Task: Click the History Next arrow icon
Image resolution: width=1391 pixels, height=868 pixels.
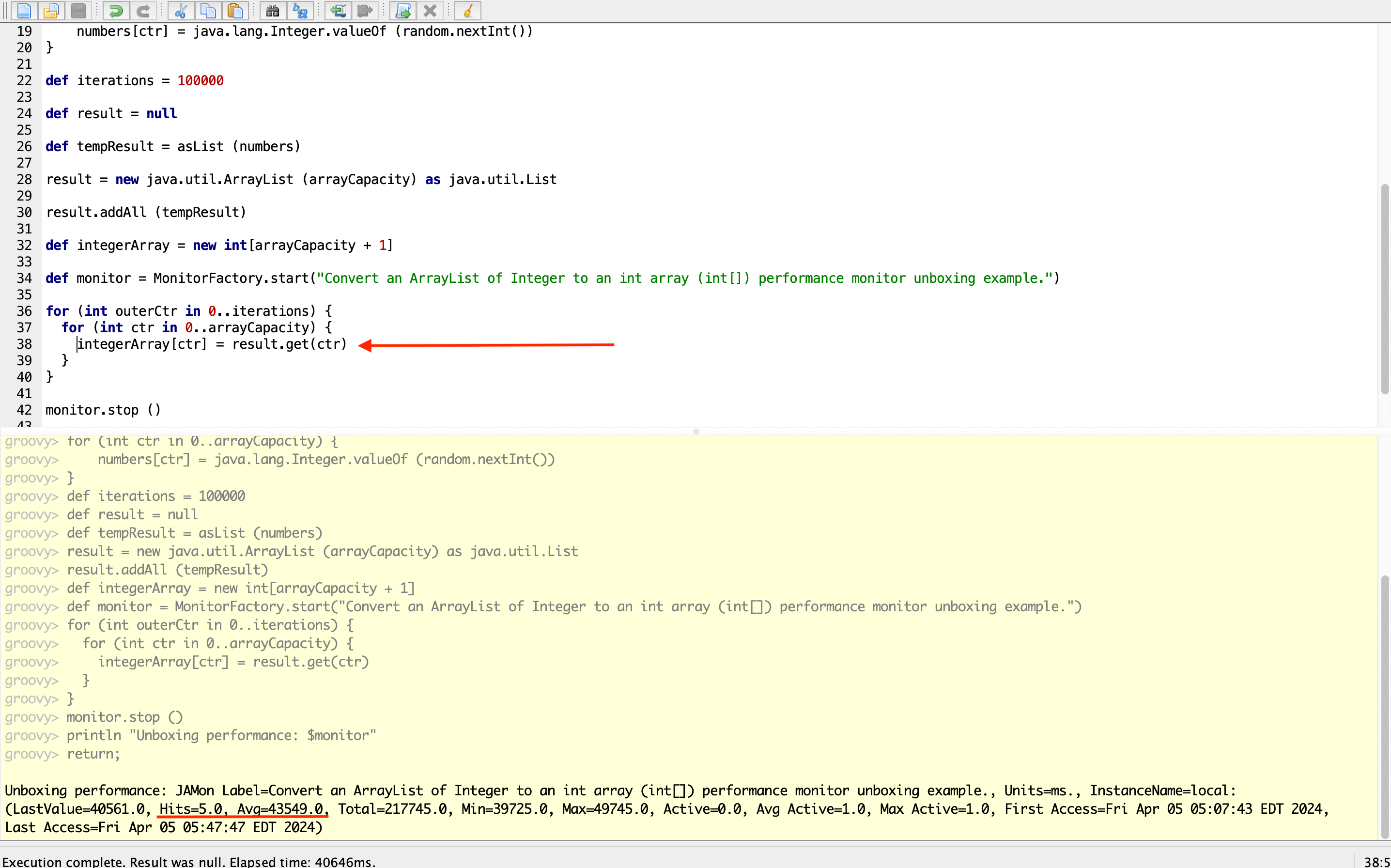Action: [x=365, y=10]
